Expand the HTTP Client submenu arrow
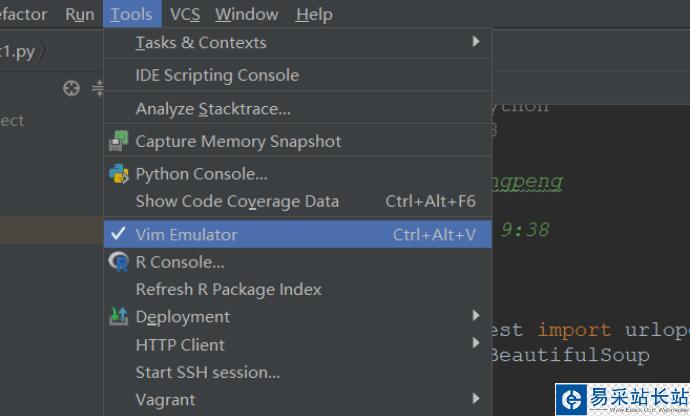 (x=476, y=344)
